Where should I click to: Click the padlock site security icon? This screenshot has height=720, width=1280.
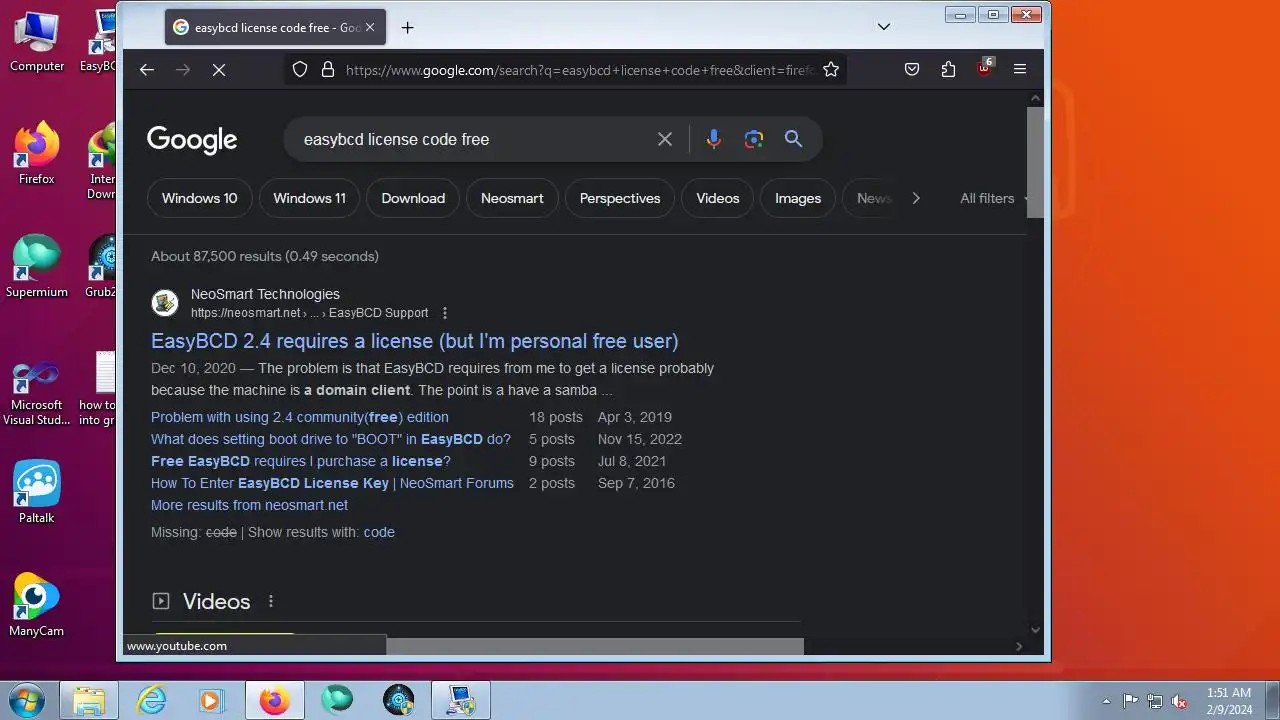click(x=327, y=70)
